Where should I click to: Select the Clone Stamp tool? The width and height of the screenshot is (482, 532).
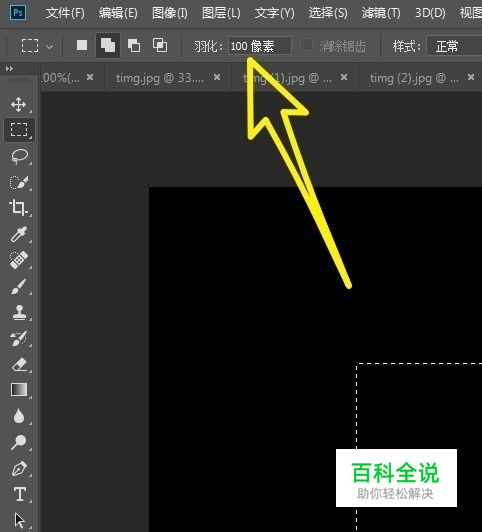19,312
